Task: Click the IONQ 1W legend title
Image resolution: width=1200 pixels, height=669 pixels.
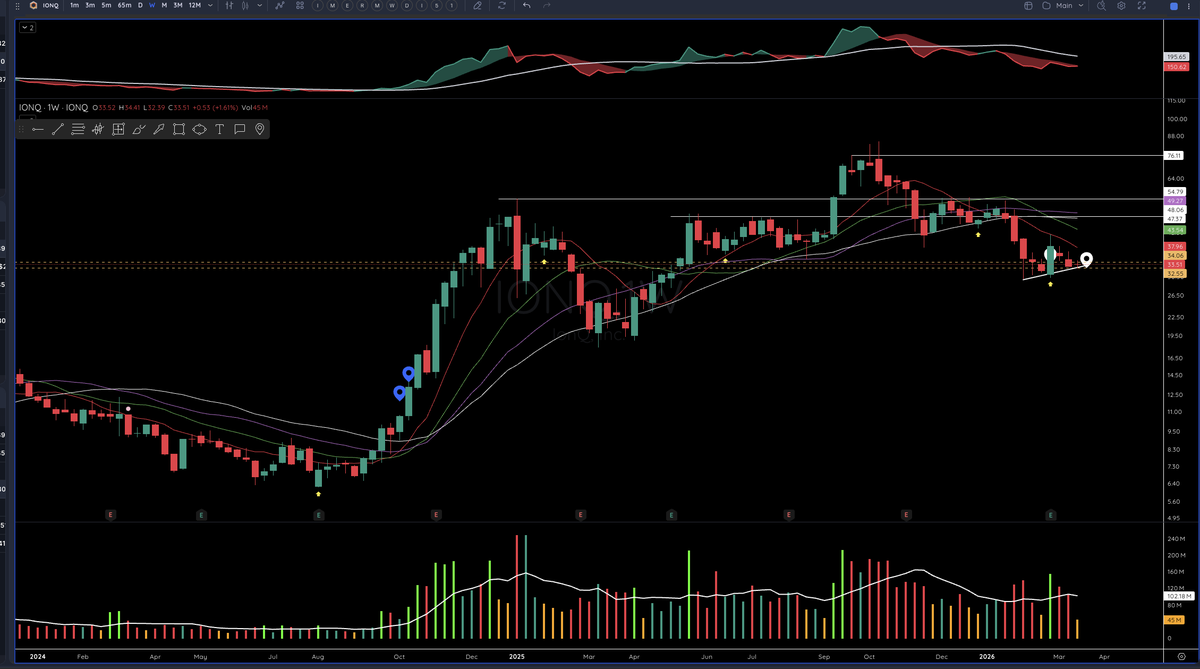Action: pyautogui.click(x=54, y=107)
